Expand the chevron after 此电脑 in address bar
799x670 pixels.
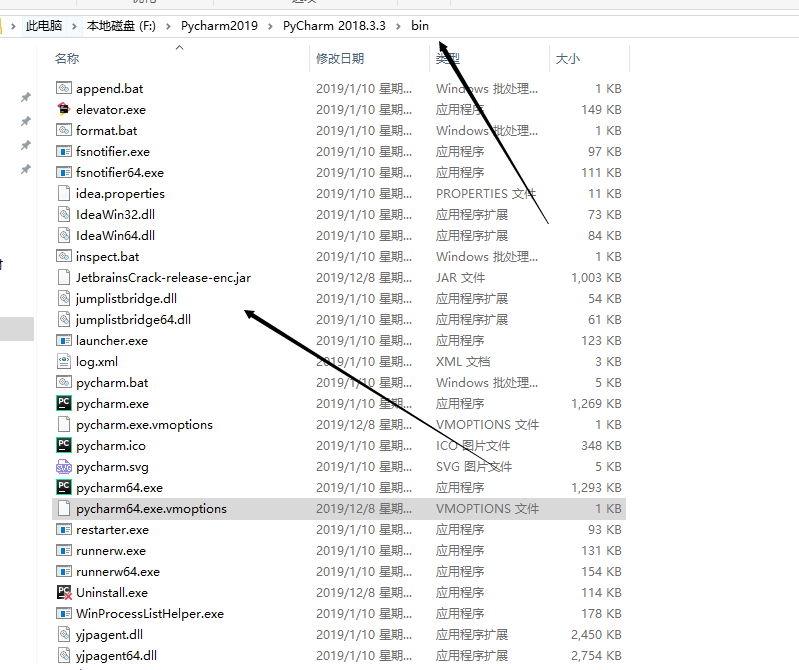pyautogui.click(x=74, y=26)
